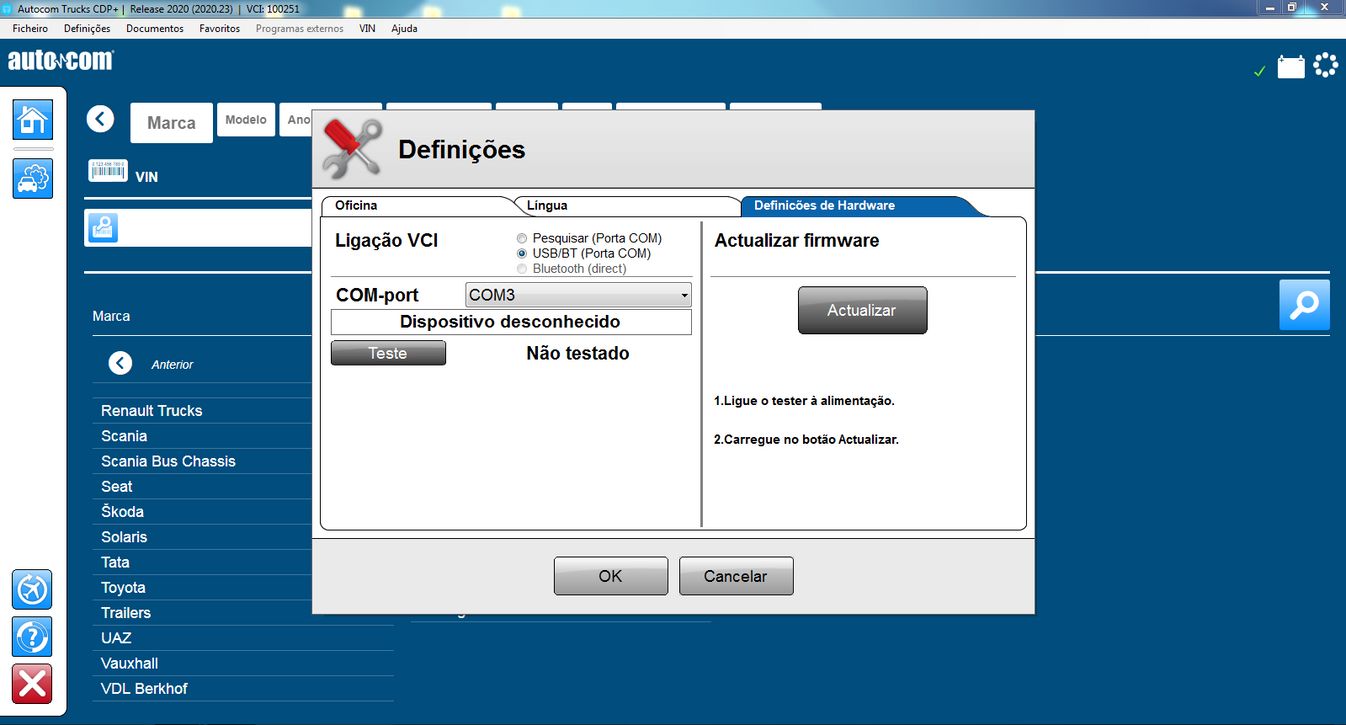
Task: Select Scania from the brand list
Action: click(x=123, y=436)
